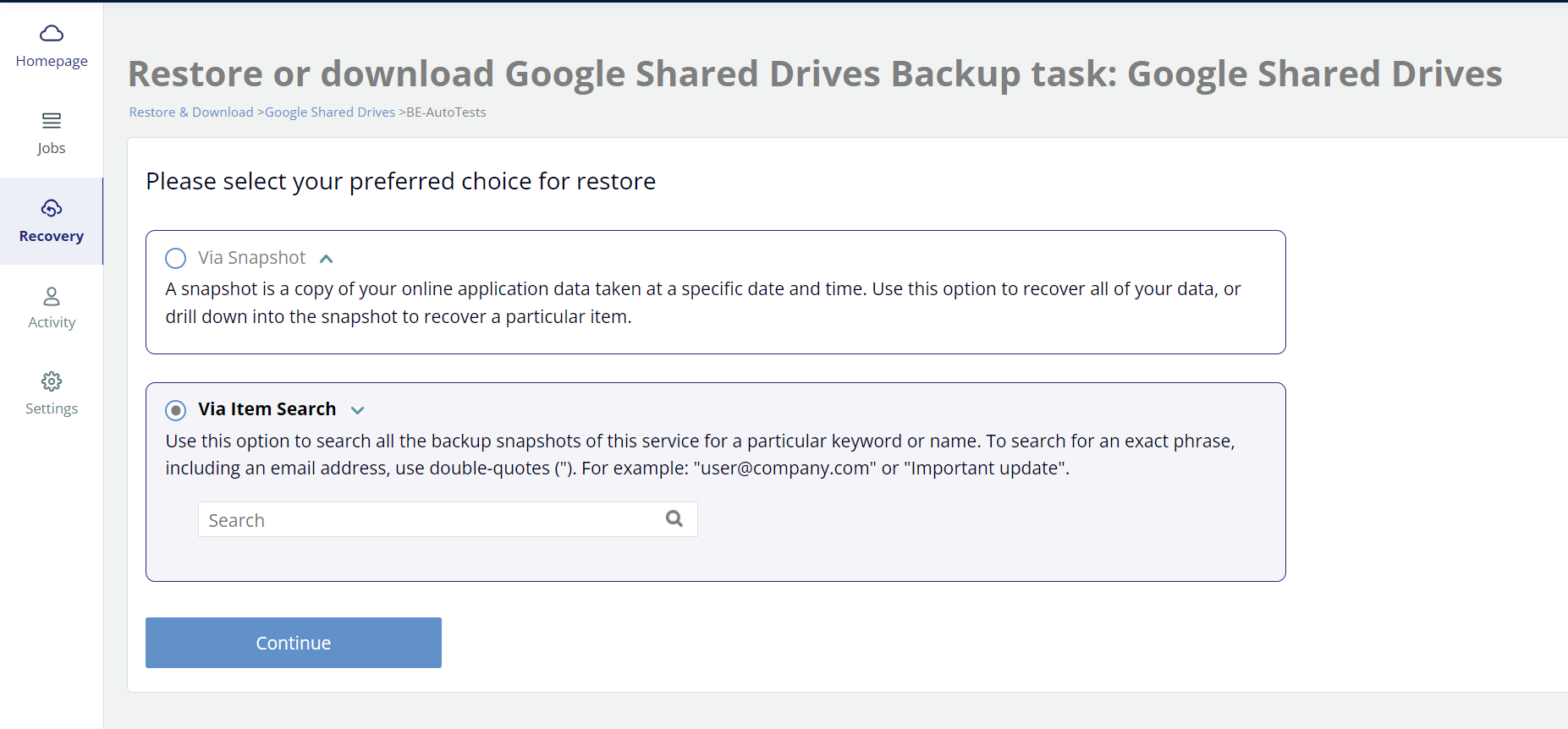Screen dimensions: 1568x729
Task: Open the Settings label in sidebar
Action: [52, 408]
